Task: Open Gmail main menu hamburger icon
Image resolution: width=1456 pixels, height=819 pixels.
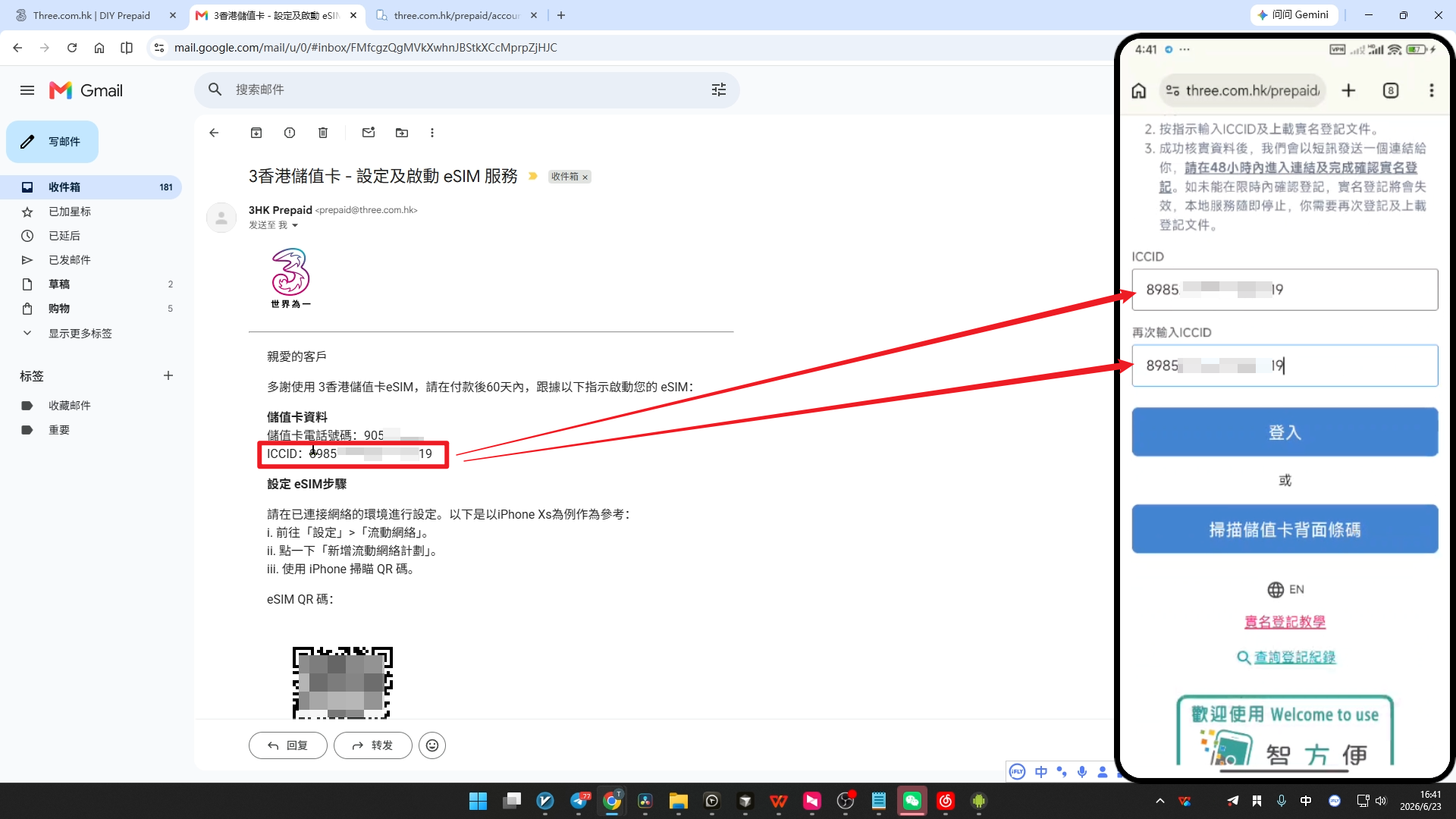Action: pyautogui.click(x=27, y=90)
